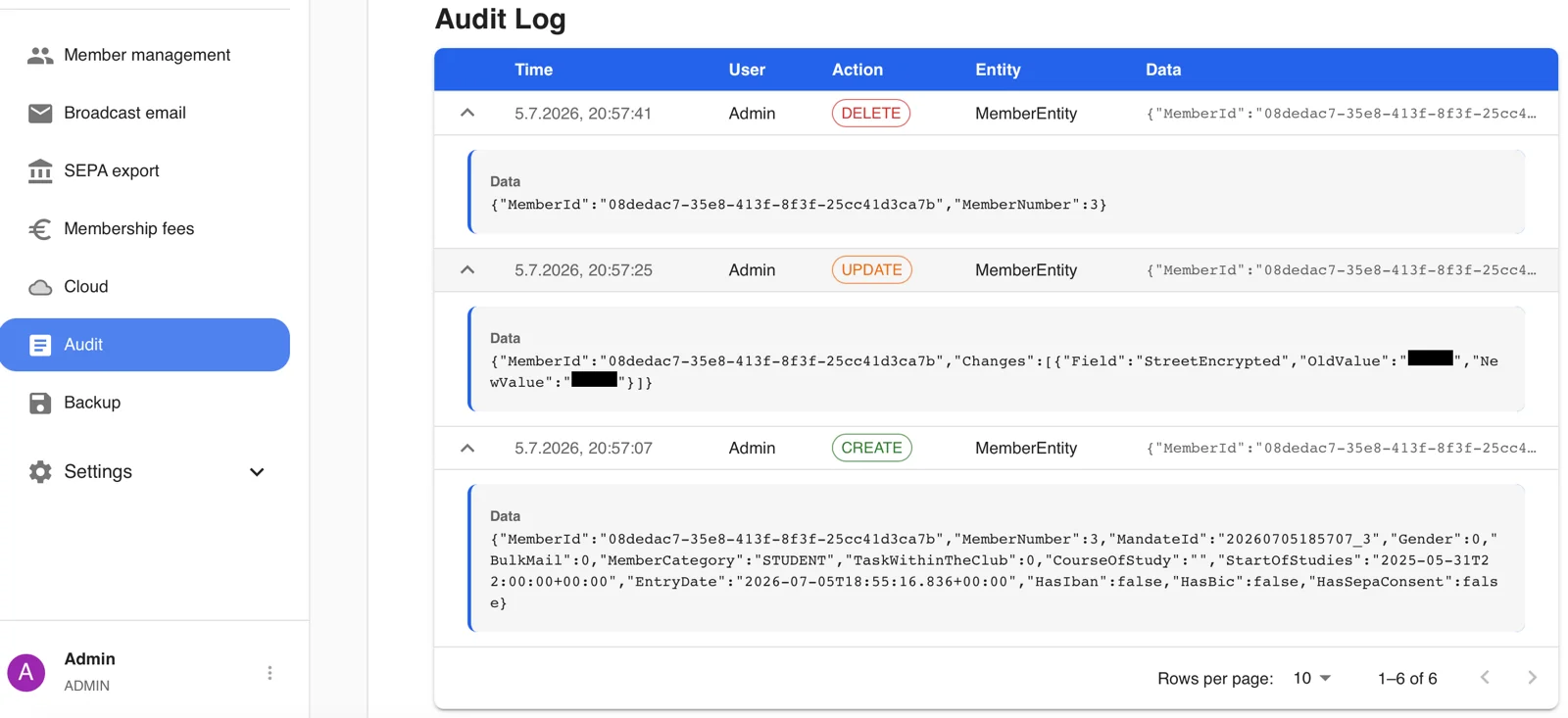1568x718 pixels.
Task: Click the User column header
Action: pos(747,70)
